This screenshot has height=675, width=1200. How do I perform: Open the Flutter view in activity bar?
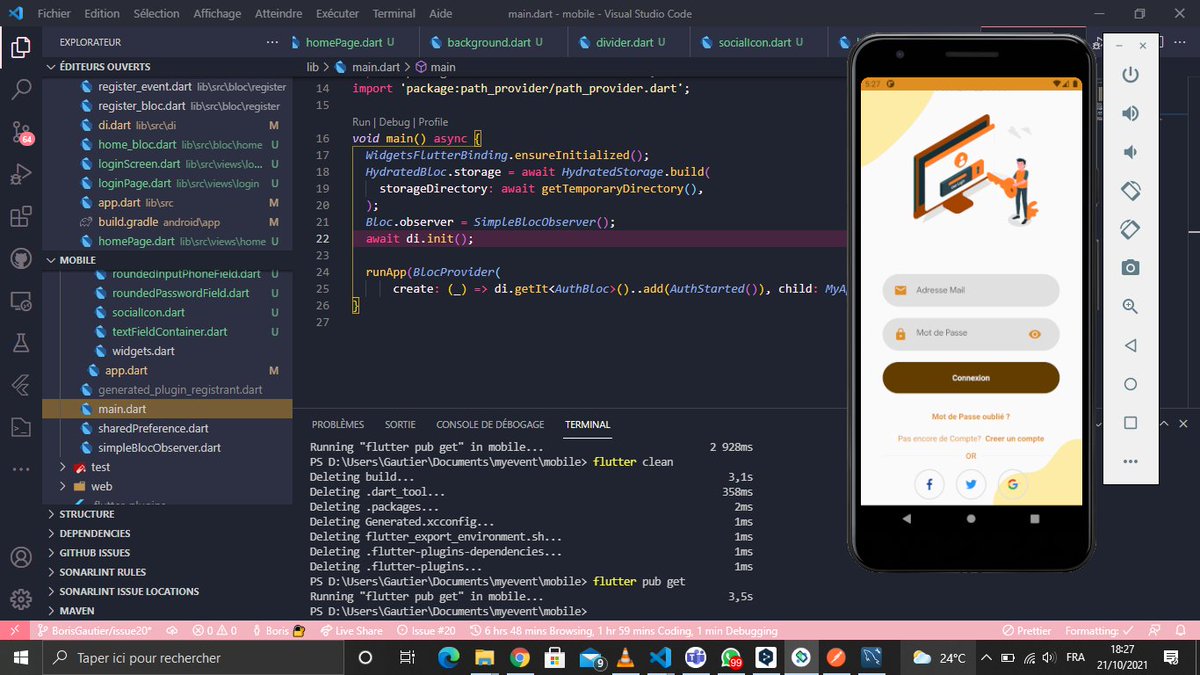[x=21, y=385]
